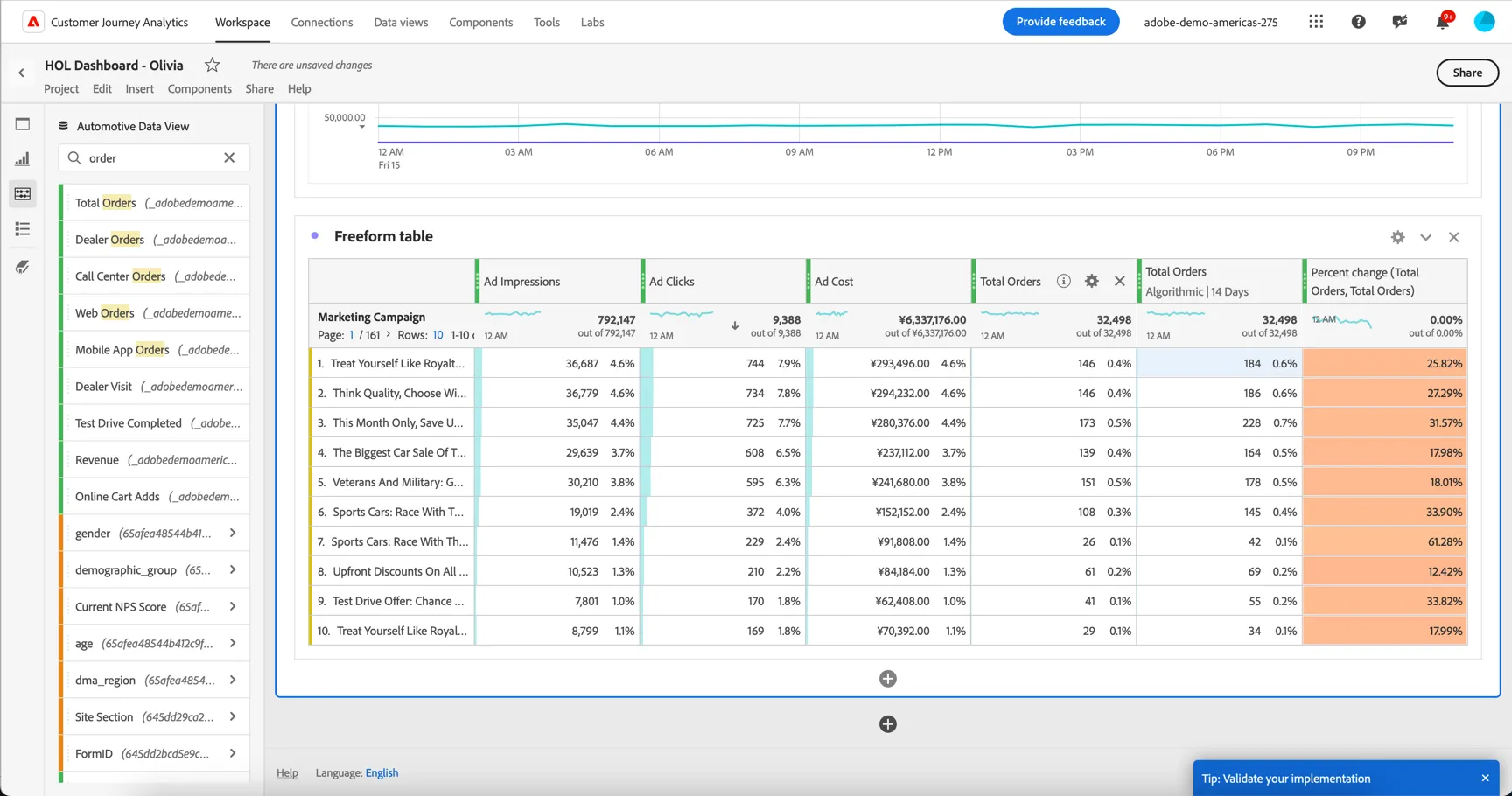The height and width of the screenshot is (796, 1512).
Task: Sort by the Ad Clicks column header
Action: (x=672, y=282)
